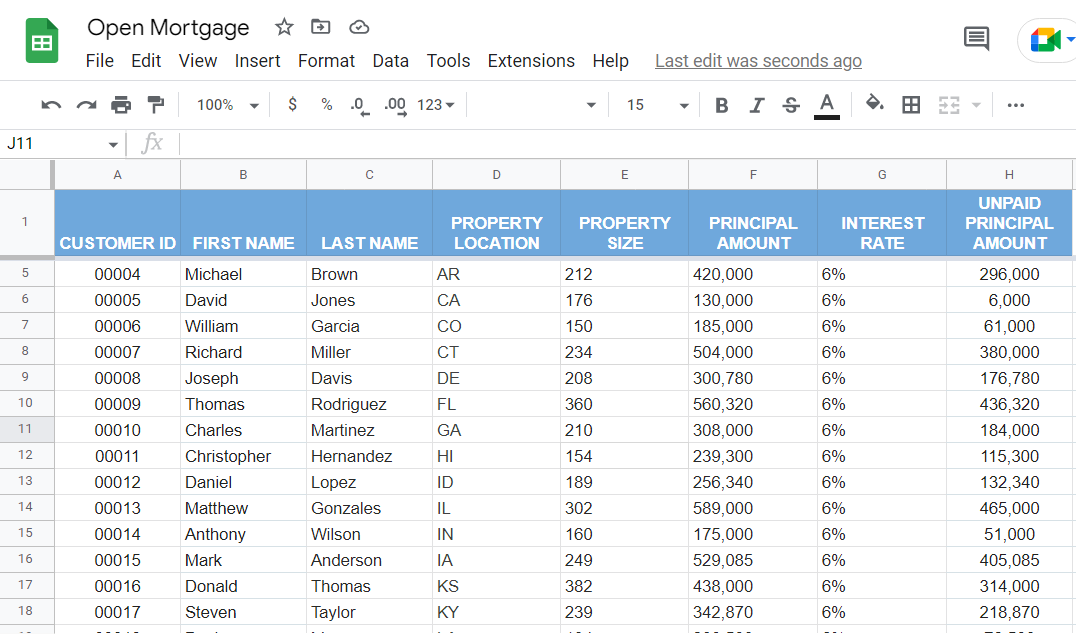The width and height of the screenshot is (1076, 634).
Task: Click the three-dot more toolbar options button
Action: (x=1016, y=105)
